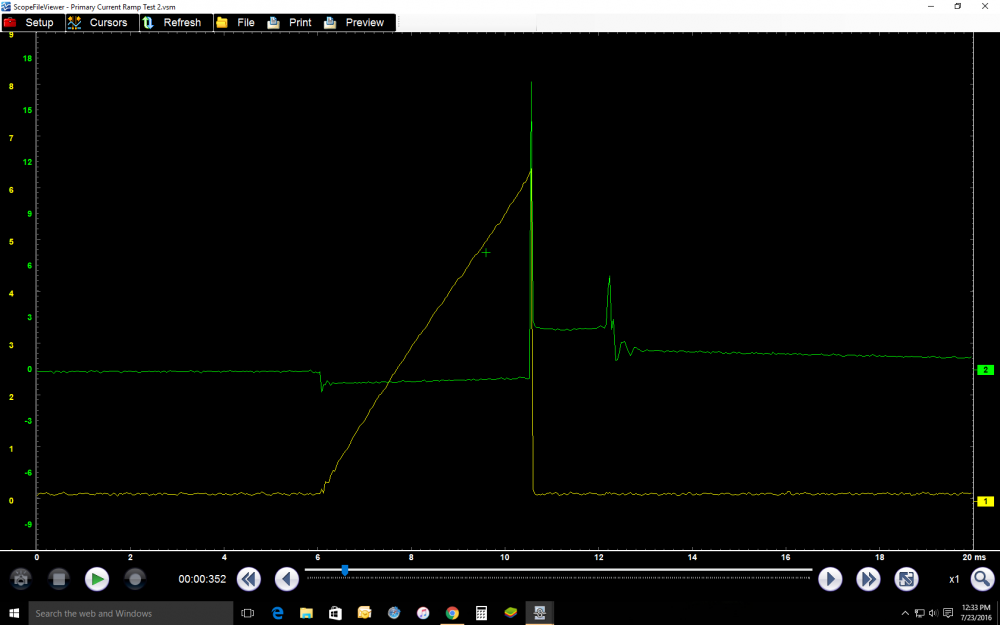
Task: Click the playback position slider handle
Action: tap(345, 570)
